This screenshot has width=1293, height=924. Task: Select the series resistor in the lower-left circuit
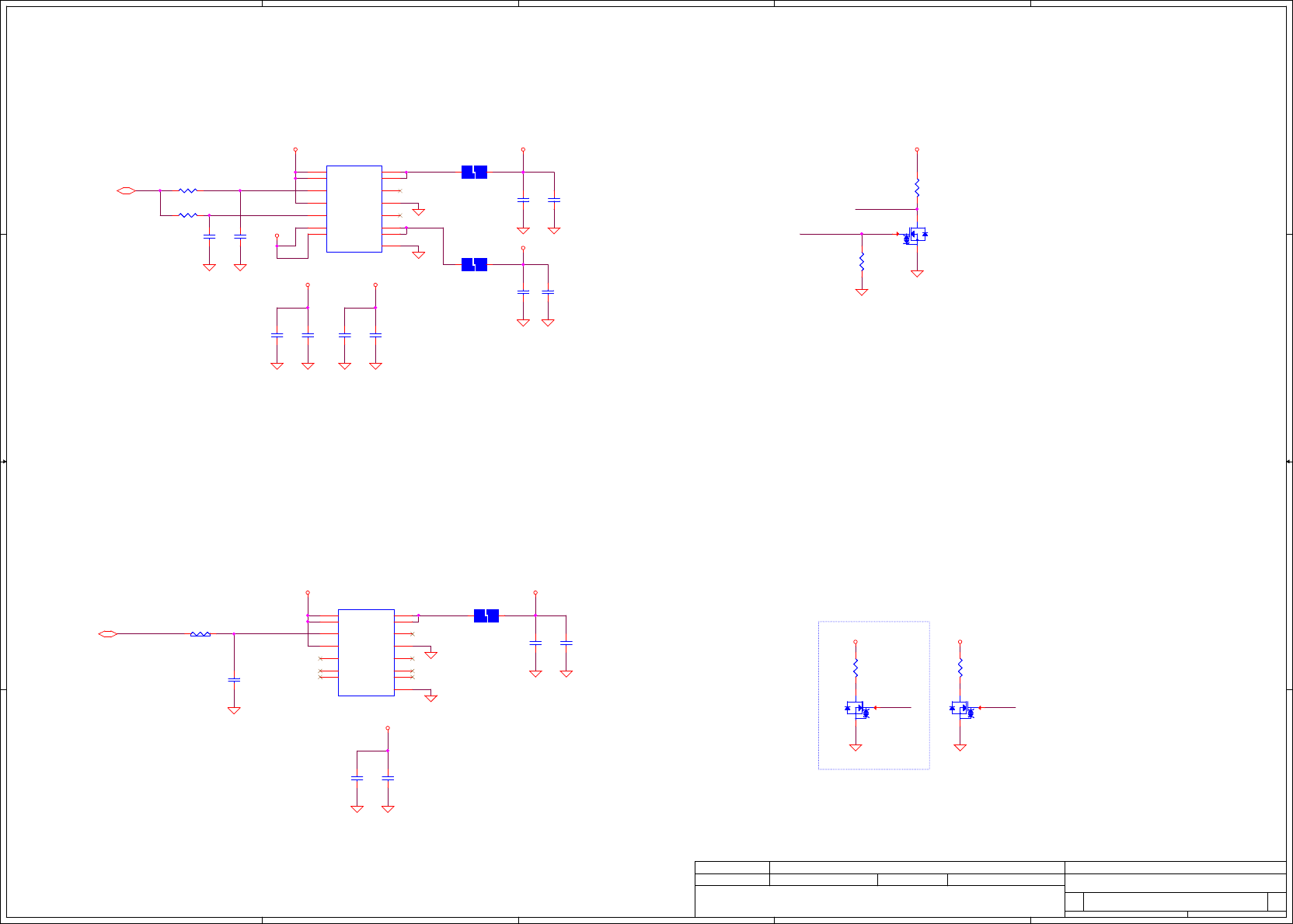200,634
